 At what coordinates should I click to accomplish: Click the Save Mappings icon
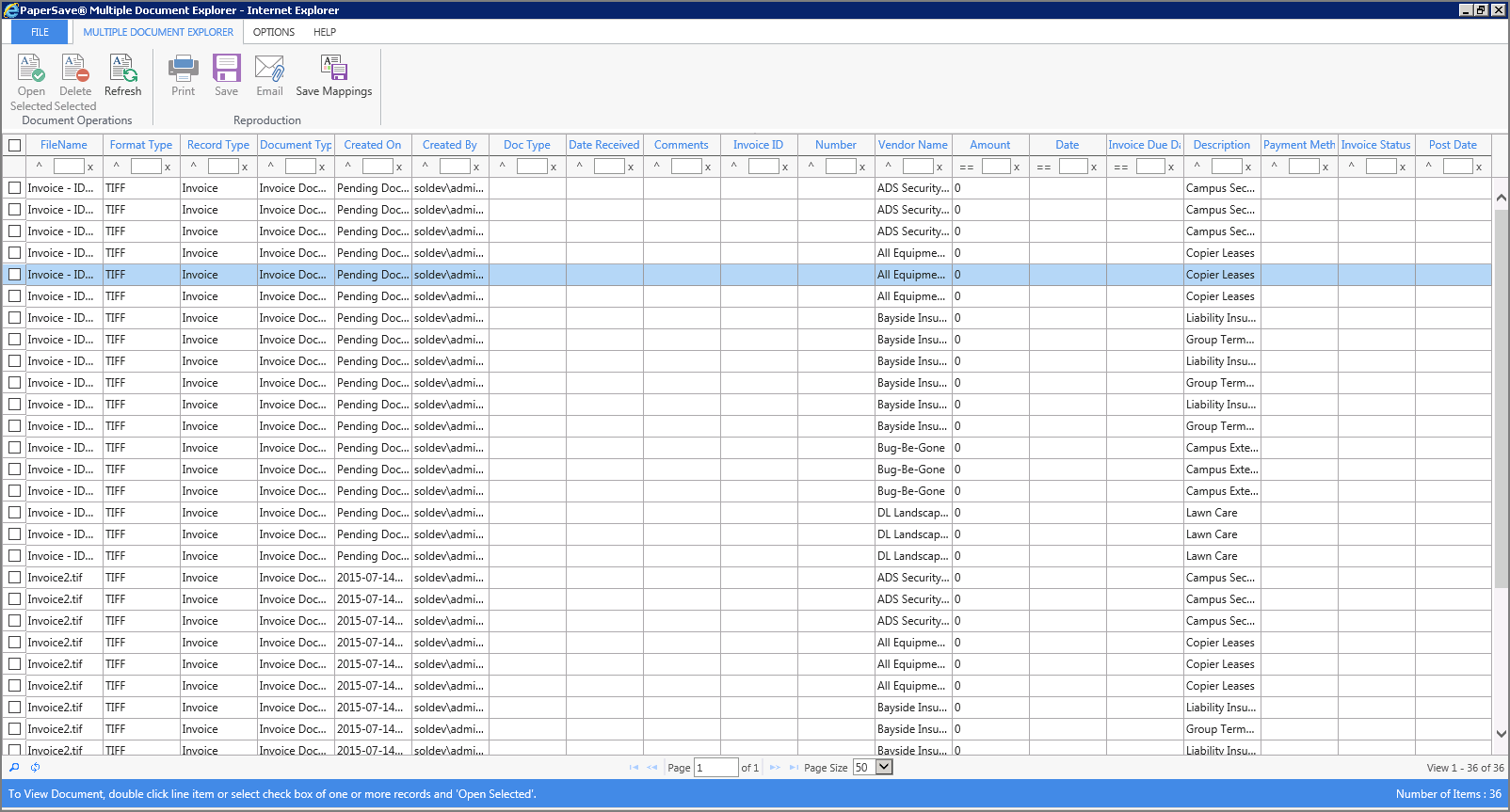(x=334, y=69)
